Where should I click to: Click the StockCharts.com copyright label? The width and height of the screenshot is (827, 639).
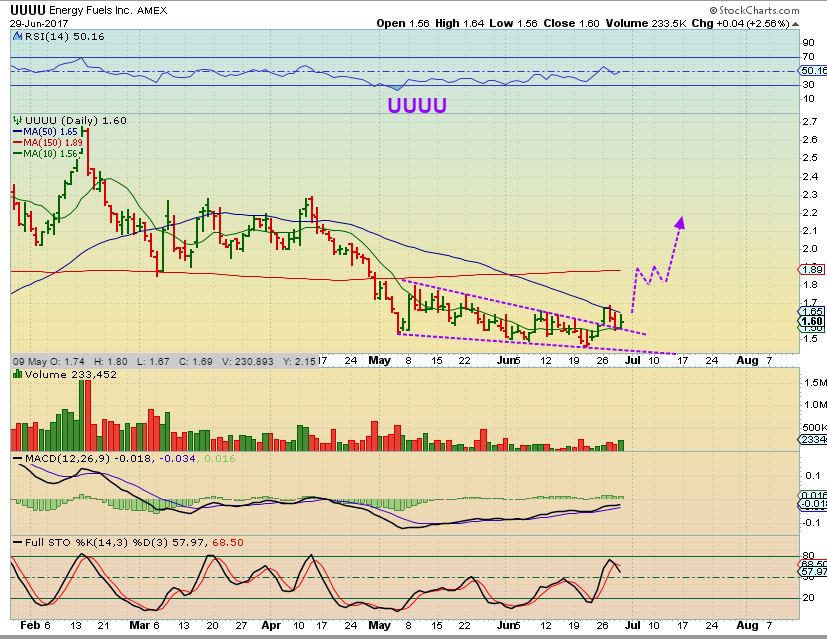[x=754, y=10]
